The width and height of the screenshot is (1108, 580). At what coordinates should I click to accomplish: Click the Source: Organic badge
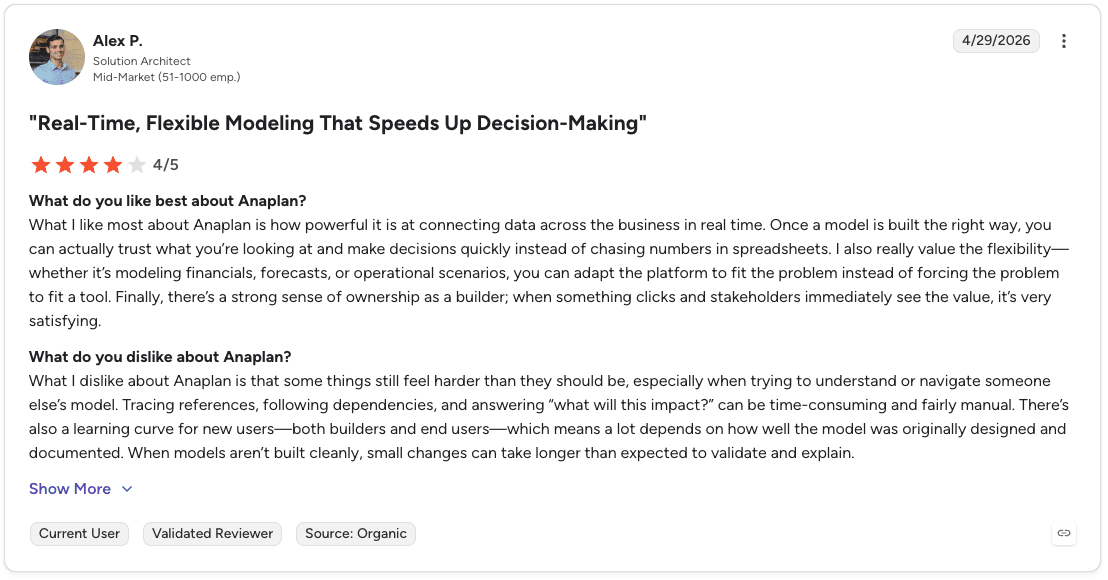click(355, 533)
